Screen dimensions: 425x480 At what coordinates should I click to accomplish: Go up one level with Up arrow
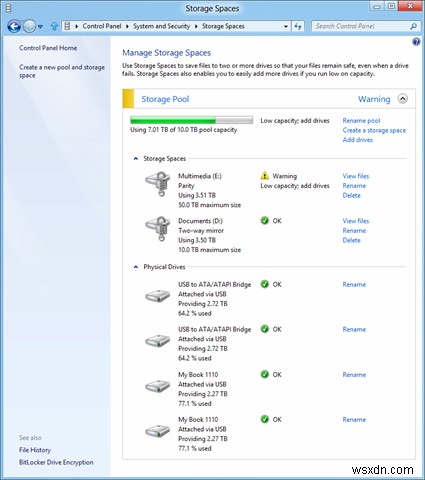coord(54,26)
